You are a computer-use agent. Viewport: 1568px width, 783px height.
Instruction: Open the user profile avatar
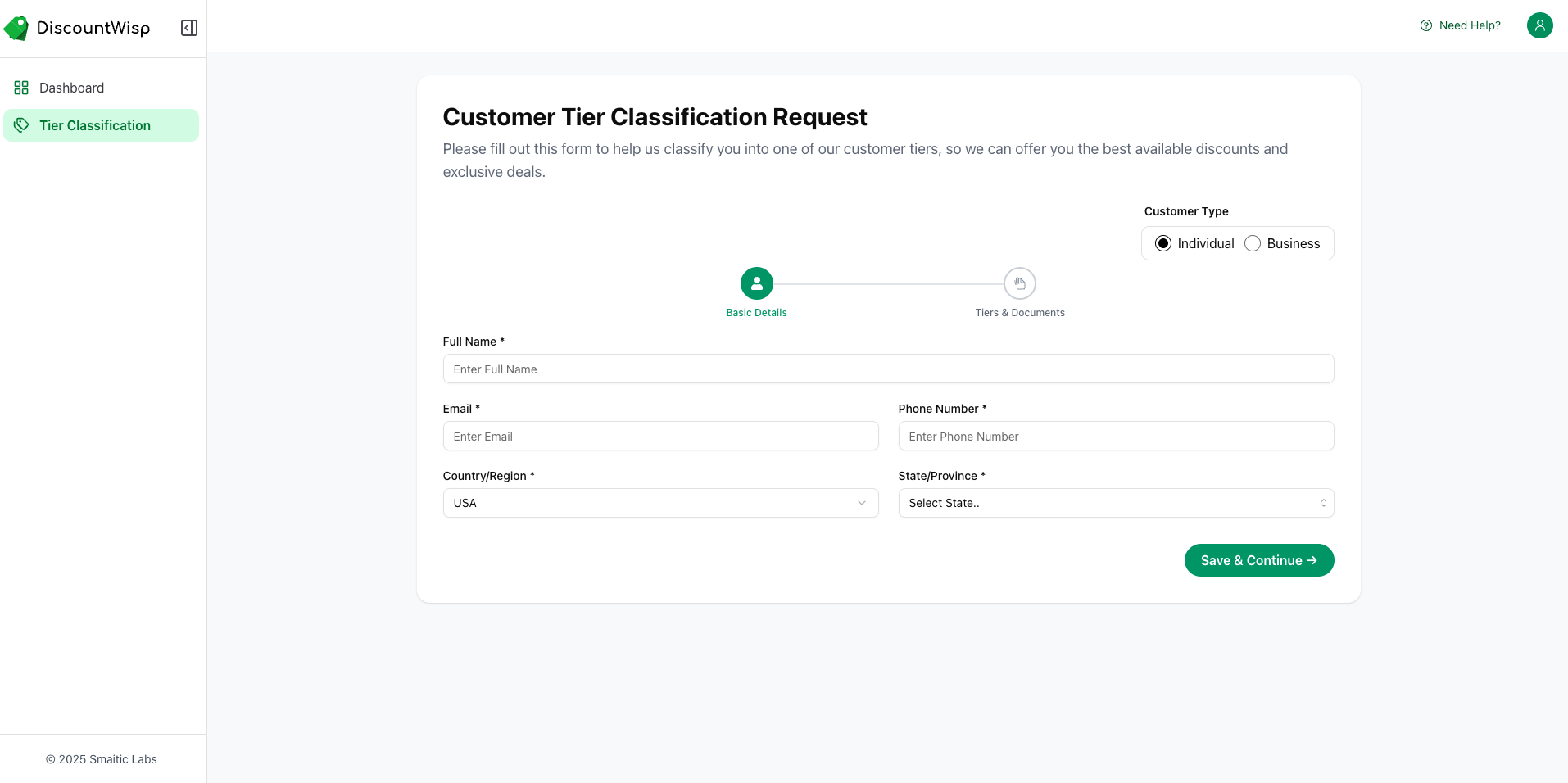tap(1539, 25)
